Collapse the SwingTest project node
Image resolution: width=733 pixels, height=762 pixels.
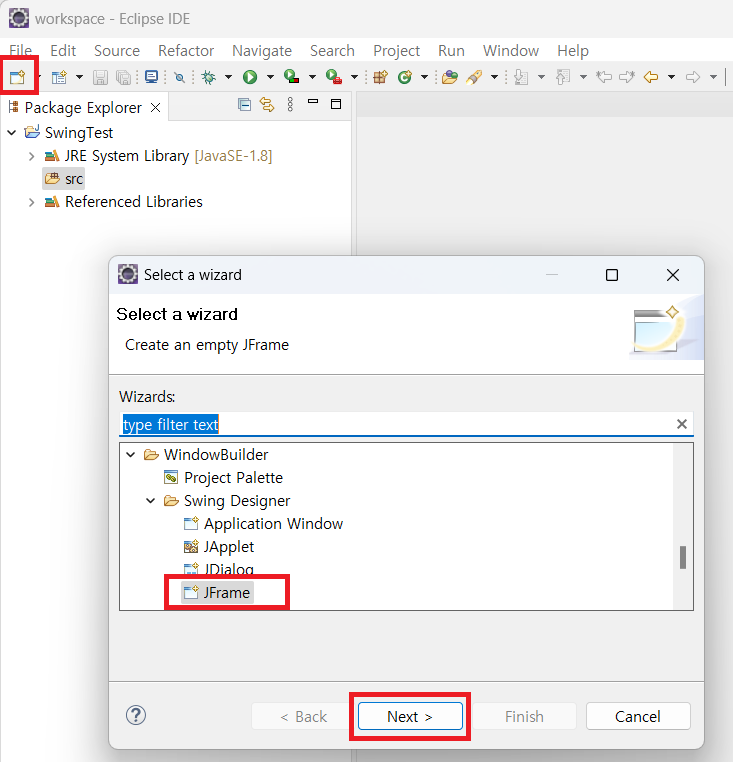point(12,132)
